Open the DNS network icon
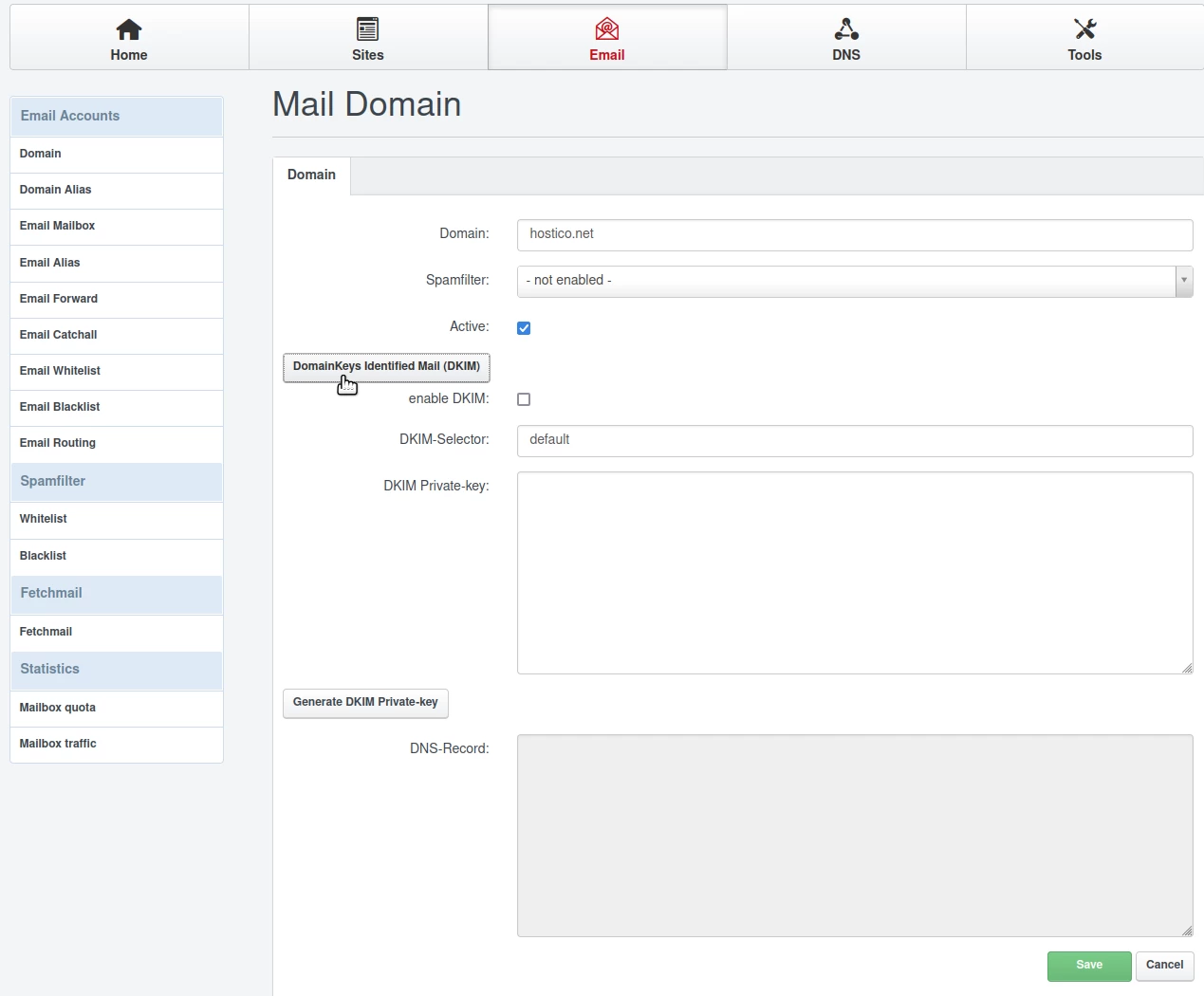 (846, 29)
